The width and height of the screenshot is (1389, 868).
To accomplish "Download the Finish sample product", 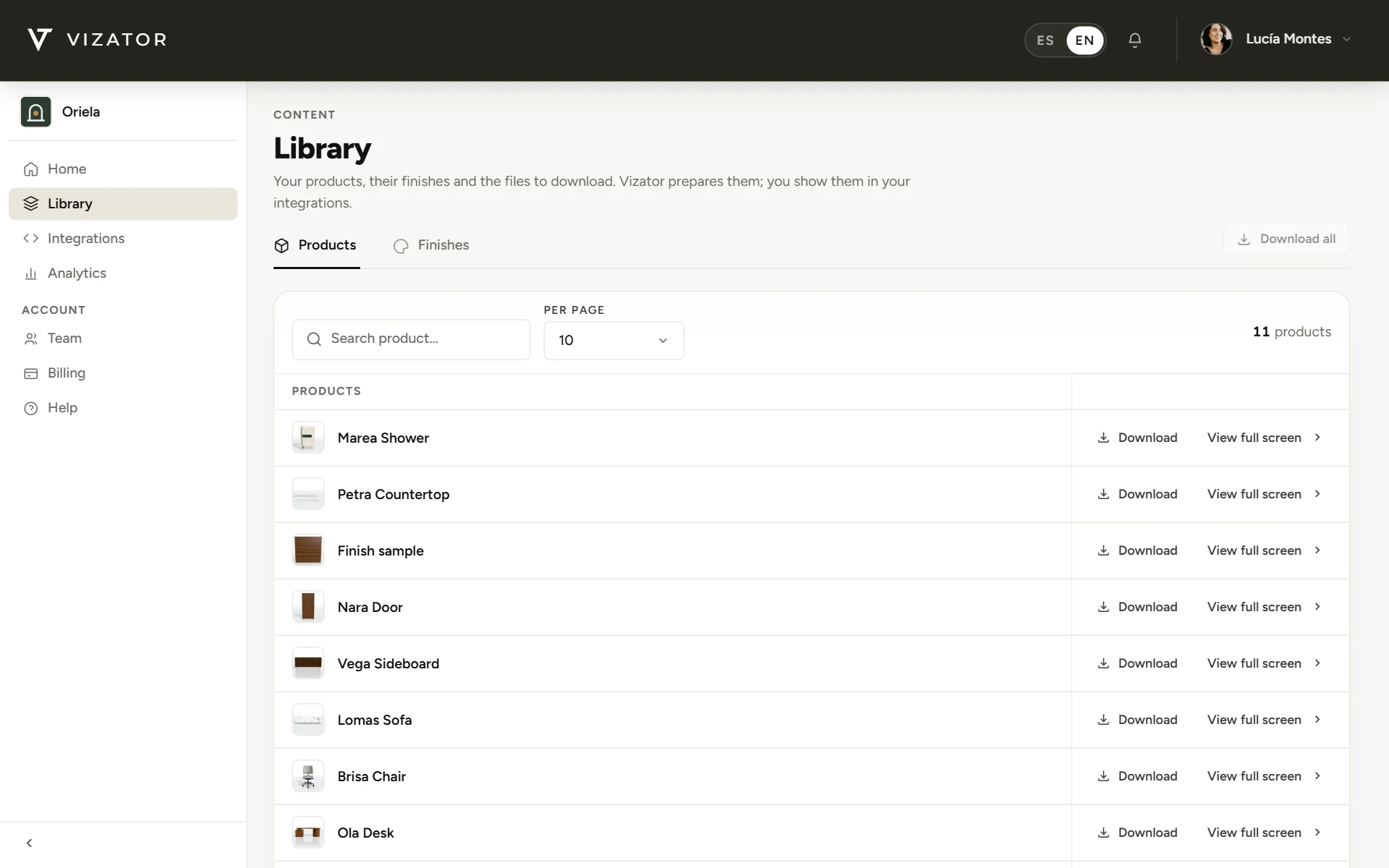I will (1137, 550).
